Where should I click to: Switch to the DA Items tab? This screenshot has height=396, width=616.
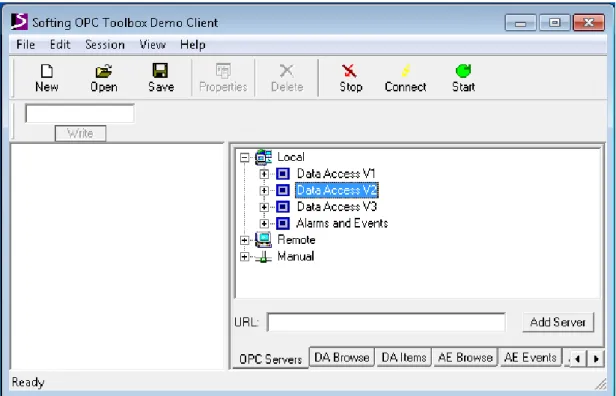(x=404, y=357)
